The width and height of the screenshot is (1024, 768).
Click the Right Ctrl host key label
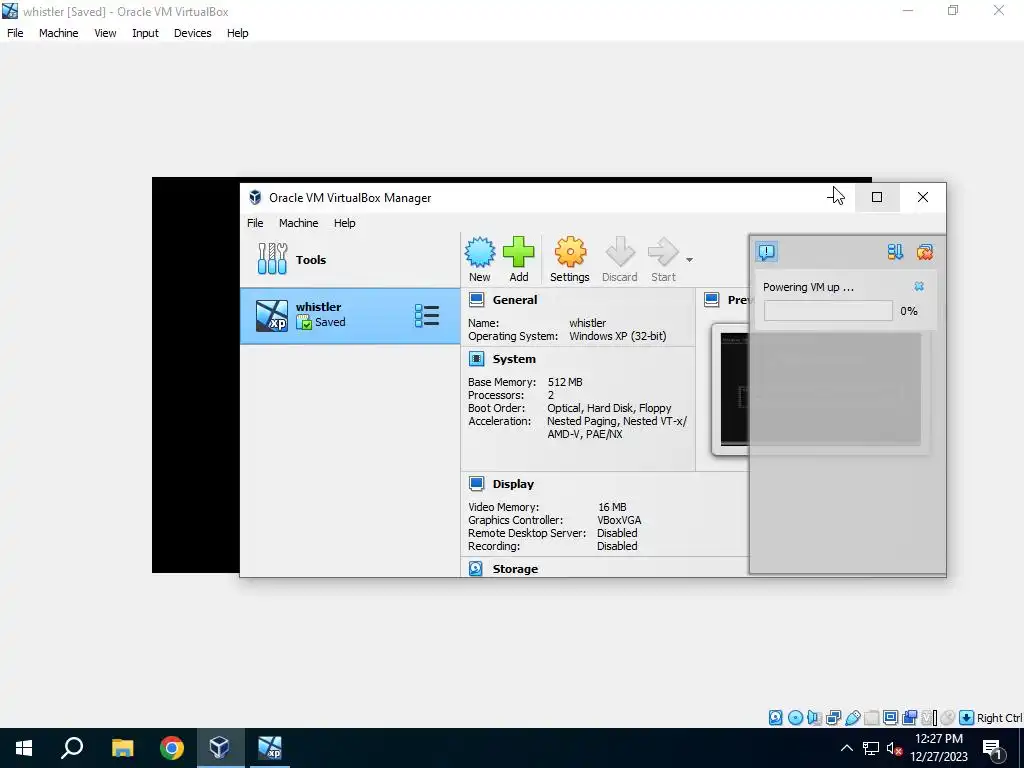pos(999,718)
